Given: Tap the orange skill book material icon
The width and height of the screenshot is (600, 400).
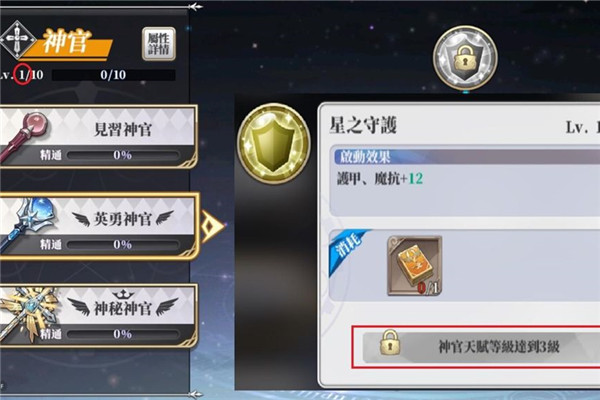Looking at the screenshot, I should (414, 266).
